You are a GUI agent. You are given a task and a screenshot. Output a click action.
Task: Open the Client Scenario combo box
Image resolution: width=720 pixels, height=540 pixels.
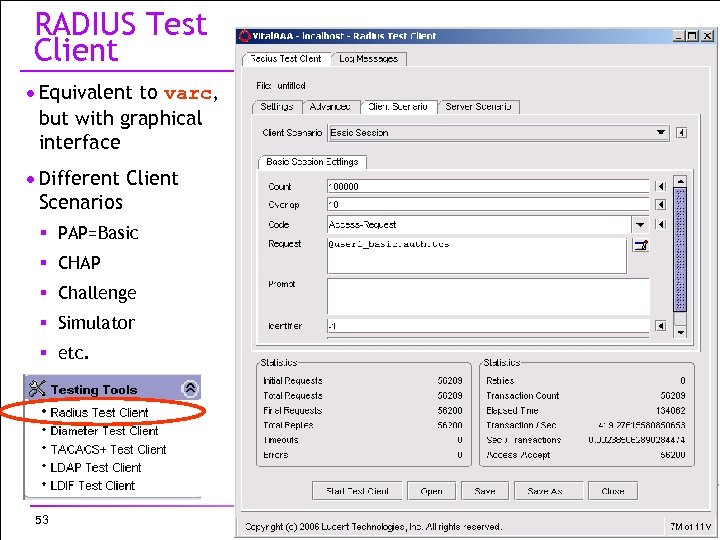[498, 133]
